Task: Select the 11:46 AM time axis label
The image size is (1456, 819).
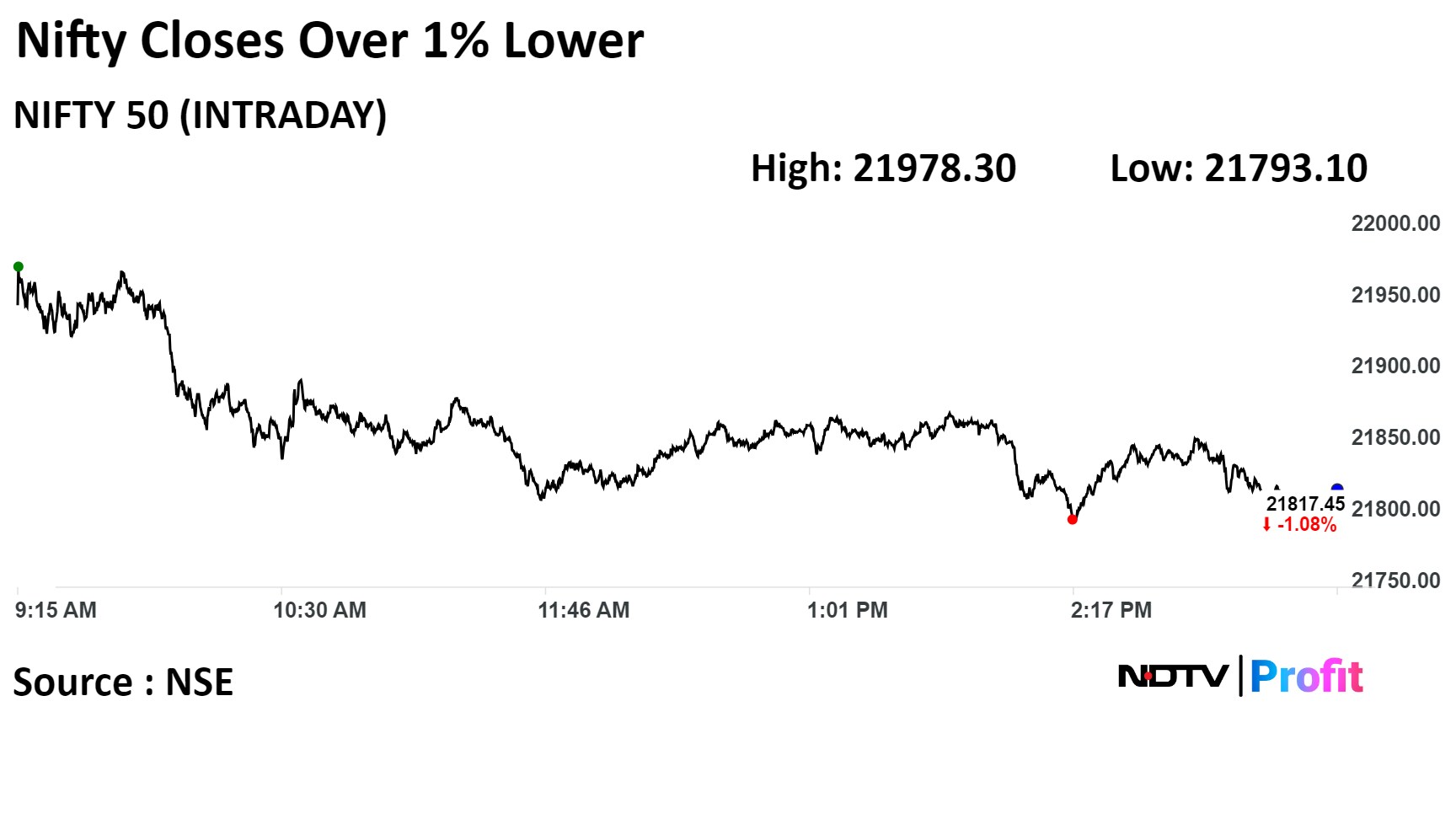Action: click(584, 610)
